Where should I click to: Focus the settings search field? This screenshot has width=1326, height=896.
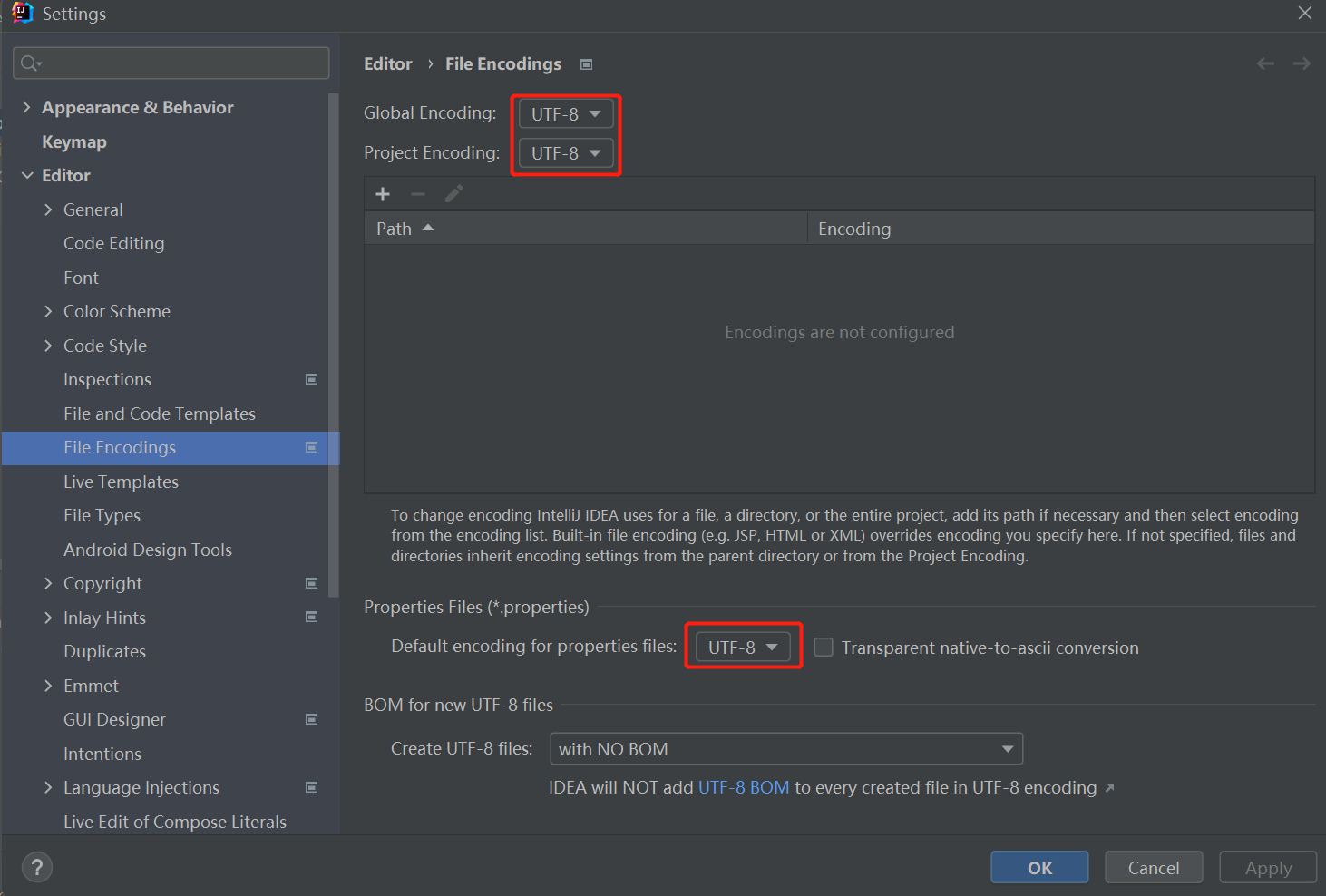point(171,63)
